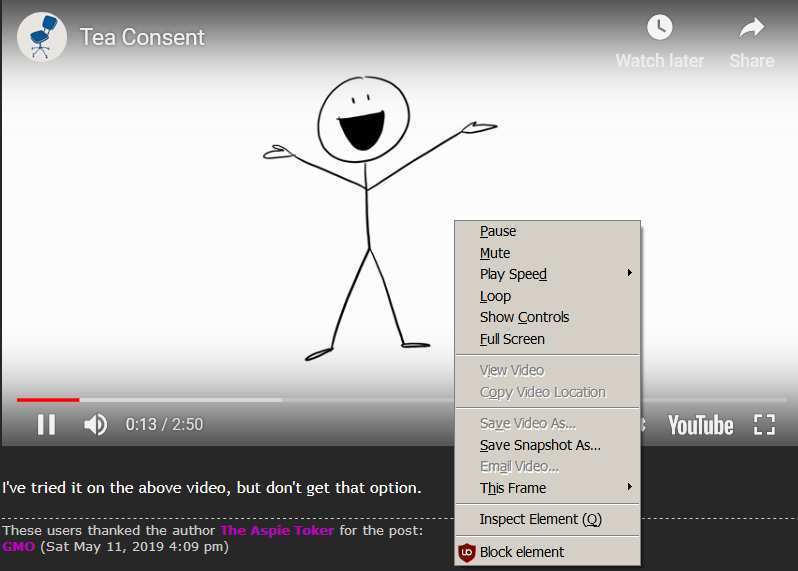Mute audio using the speaker icon

tap(95, 424)
